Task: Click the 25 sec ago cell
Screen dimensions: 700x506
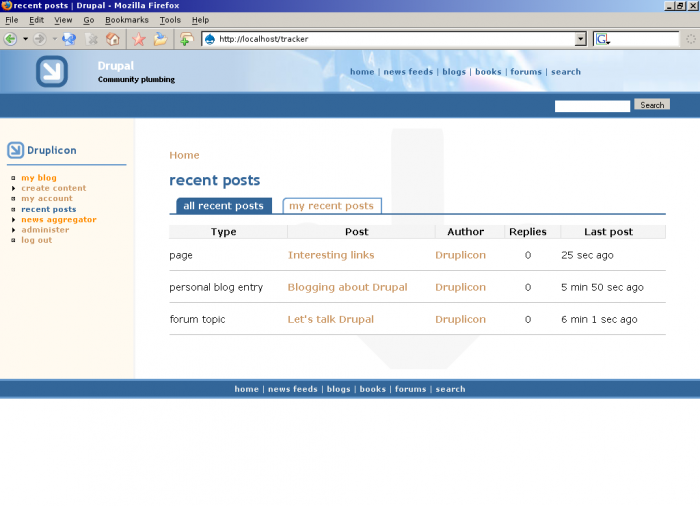Action: point(587,255)
